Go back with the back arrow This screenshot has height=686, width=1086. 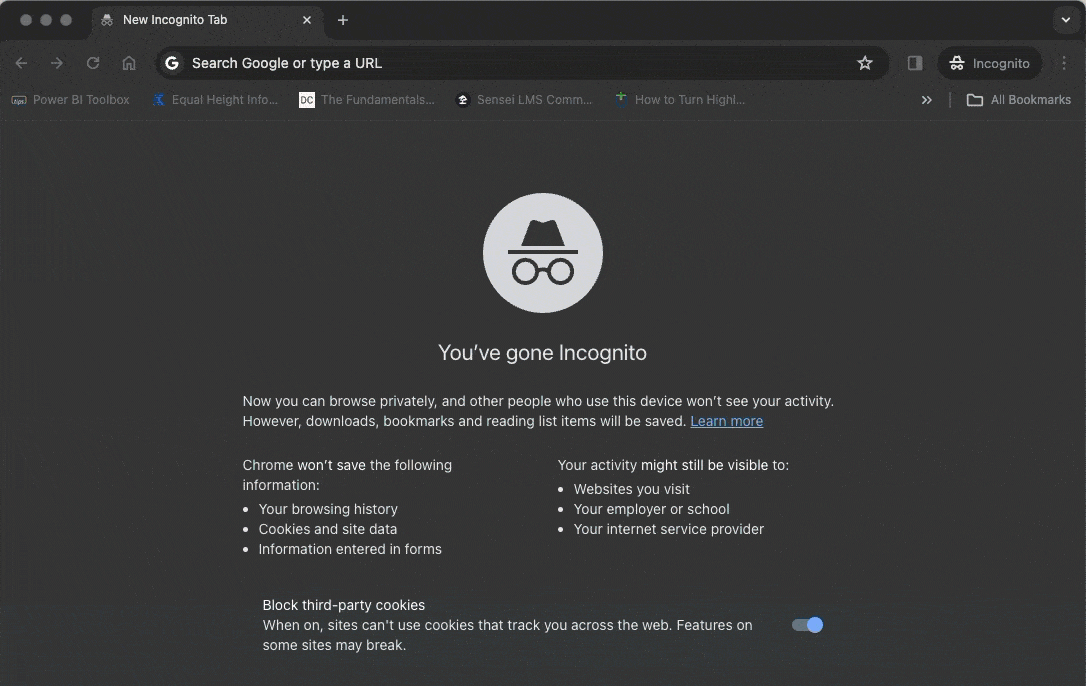click(x=21, y=63)
